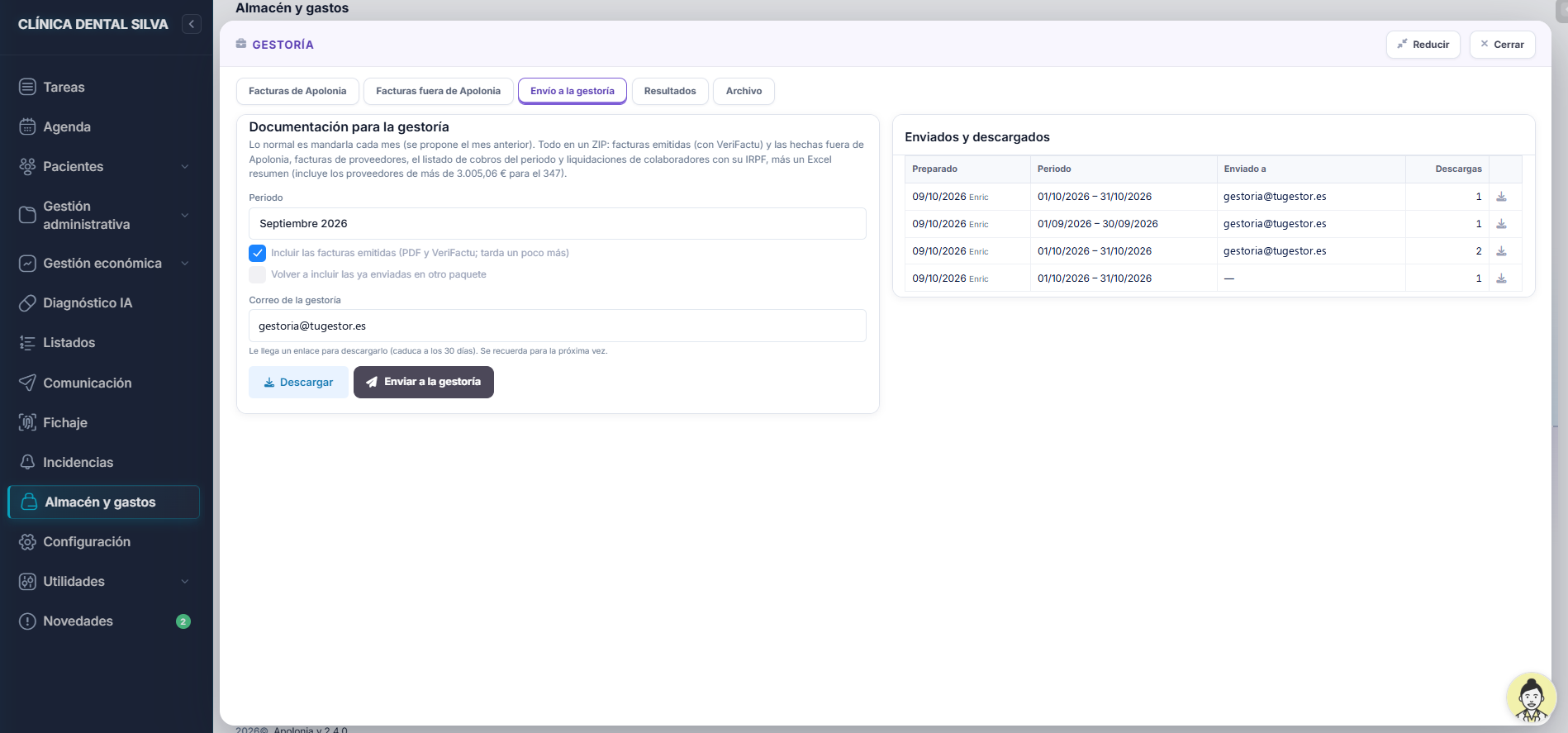Enable Volver a incluir las ya enviadas

[x=258, y=274]
